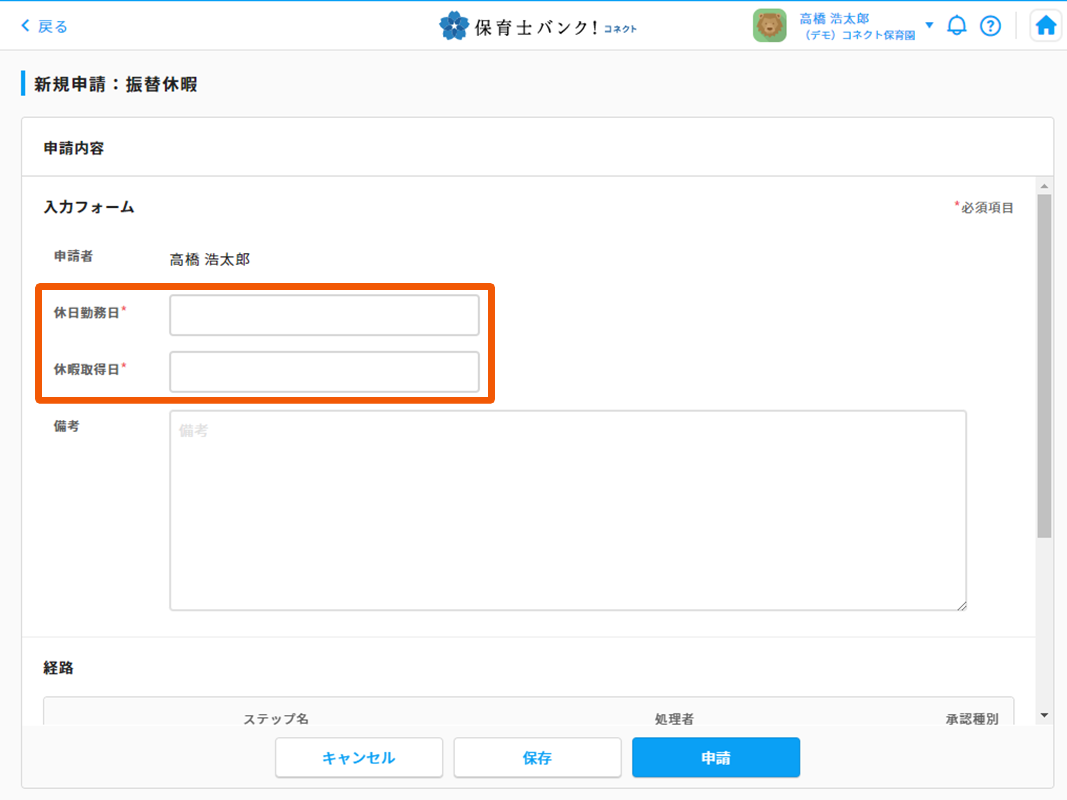Click the ステップ名 column header
The width and height of the screenshot is (1067, 800).
(276, 719)
